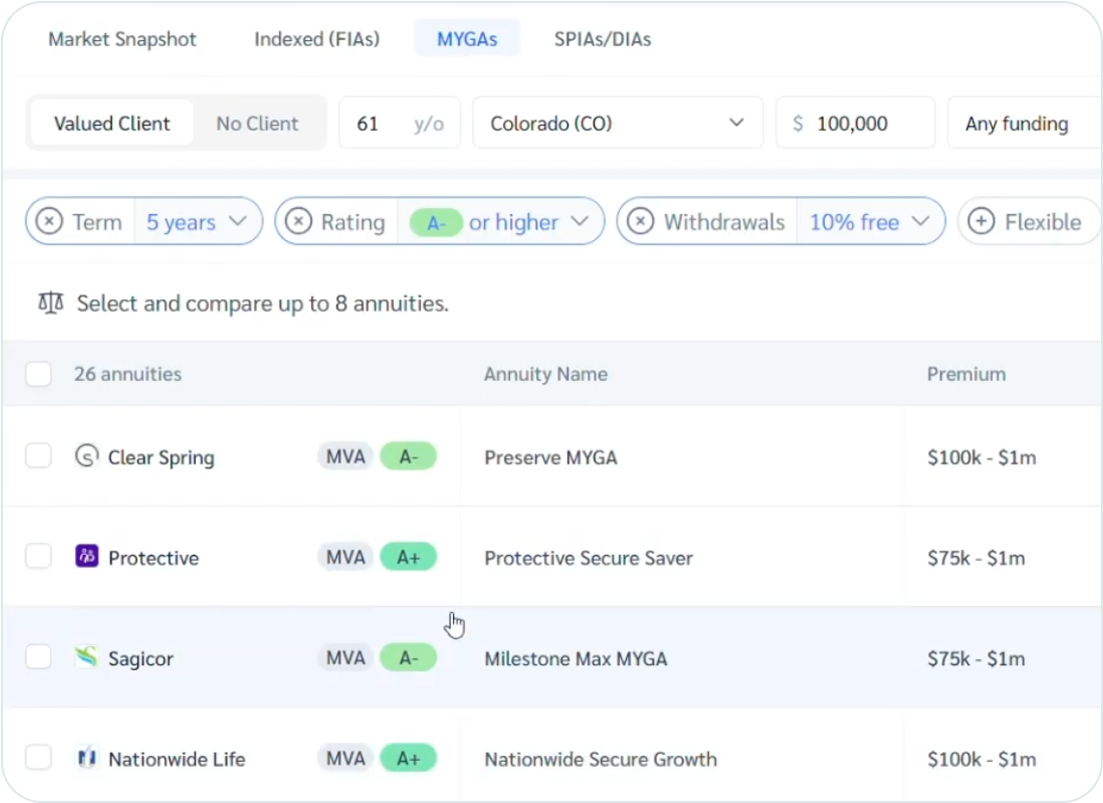This screenshot has height=803, width=1103.
Task: Click the $100k - $1m premium for Preserve MYGA
Action: click(981, 458)
